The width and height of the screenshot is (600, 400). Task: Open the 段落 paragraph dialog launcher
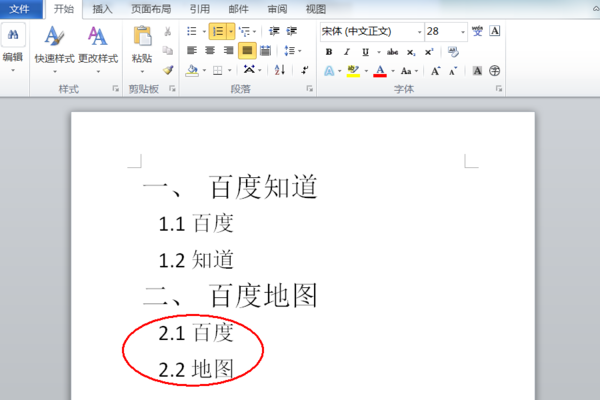tap(310, 89)
